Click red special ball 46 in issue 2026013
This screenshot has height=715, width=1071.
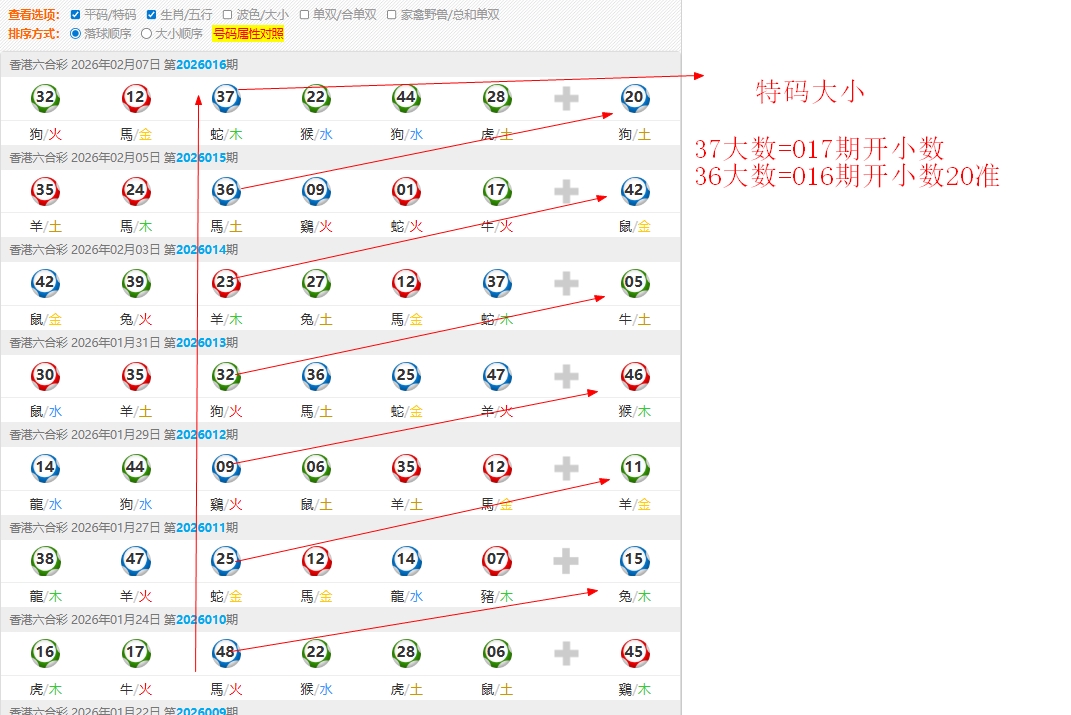pyautogui.click(x=634, y=376)
